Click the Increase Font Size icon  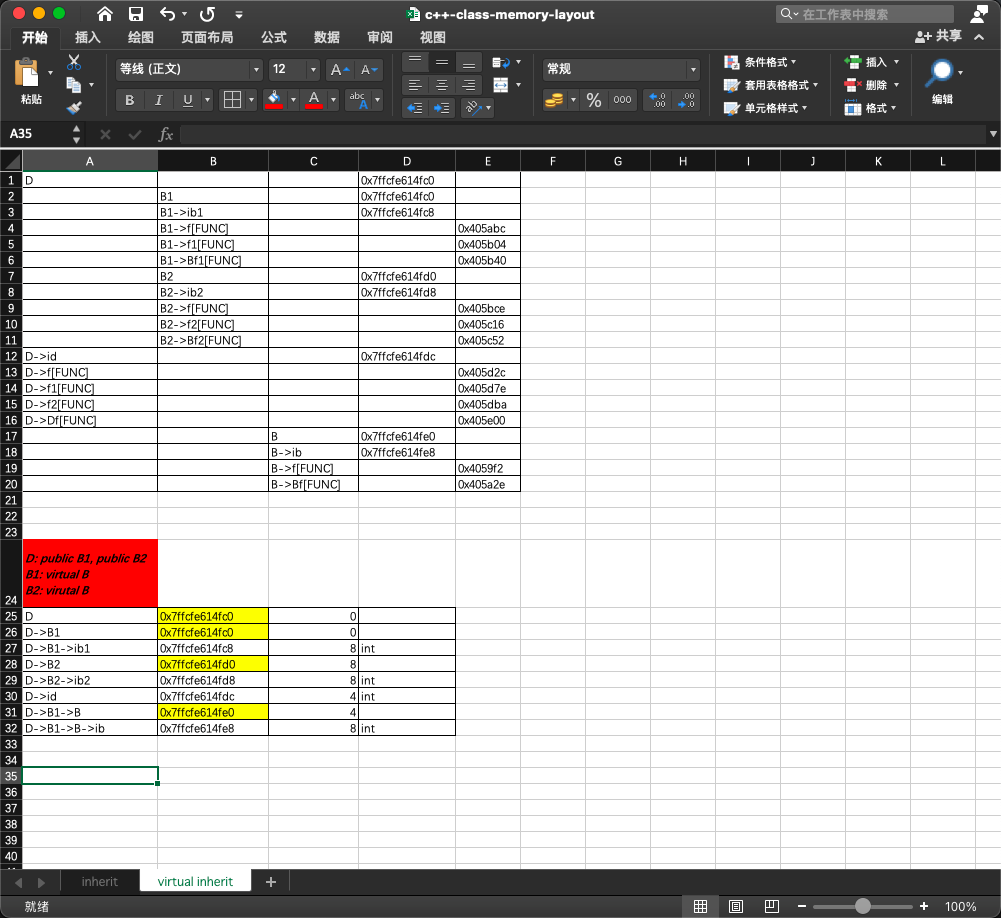(x=339, y=70)
